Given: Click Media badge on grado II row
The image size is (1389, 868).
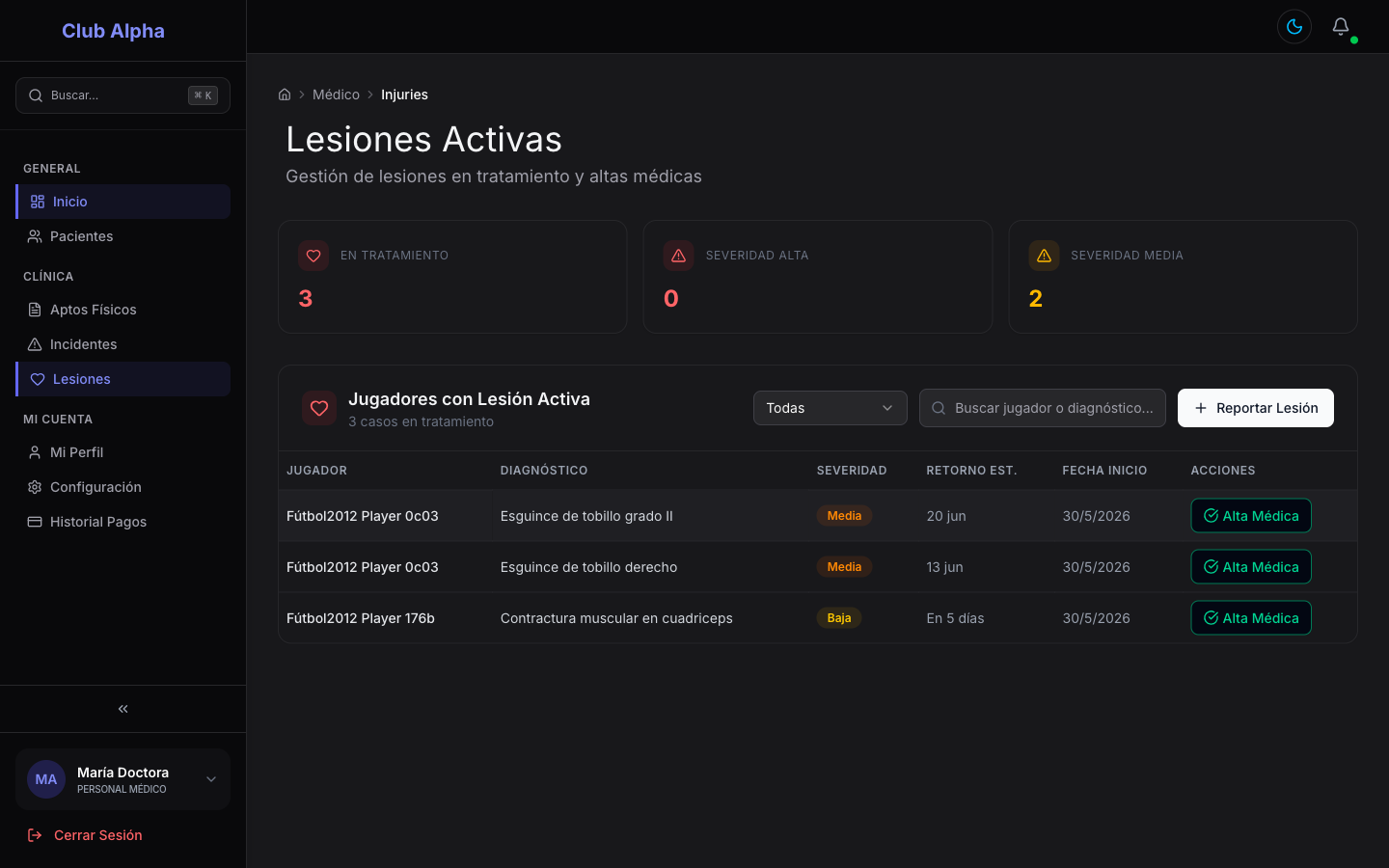Looking at the screenshot, I should (844, 516).
